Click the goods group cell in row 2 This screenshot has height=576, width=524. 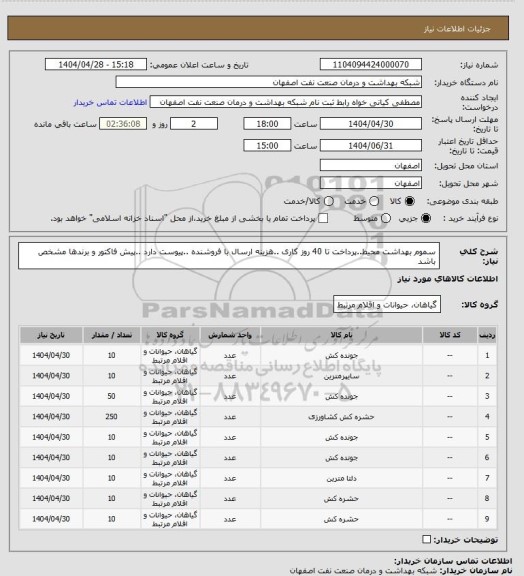[x=170, y=376]
